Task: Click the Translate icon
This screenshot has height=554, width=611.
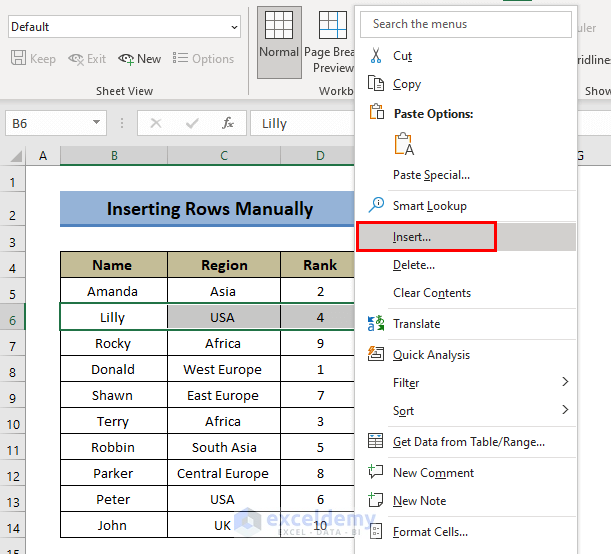Action: pos(376,323)
